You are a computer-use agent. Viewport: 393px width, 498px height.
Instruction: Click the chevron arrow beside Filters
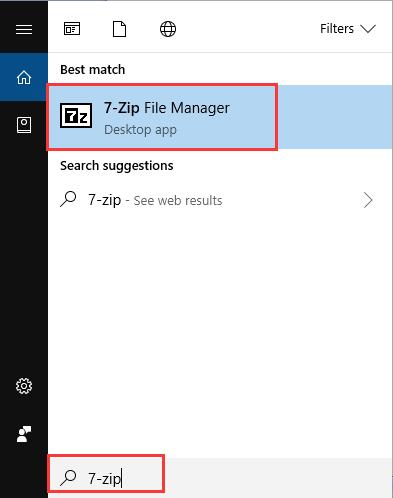[368, 29]
